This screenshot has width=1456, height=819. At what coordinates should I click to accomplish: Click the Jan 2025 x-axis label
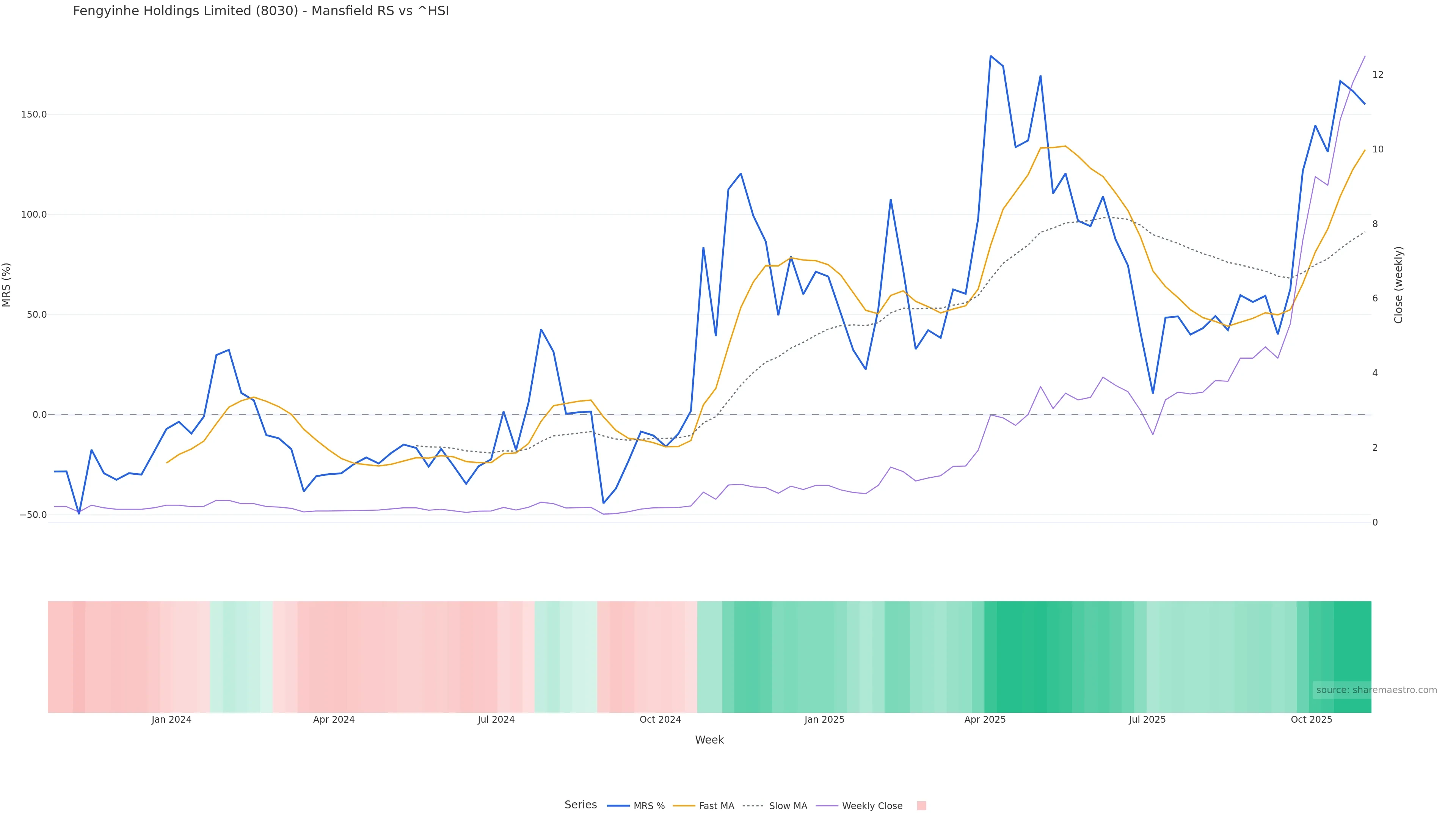[824, 720]
